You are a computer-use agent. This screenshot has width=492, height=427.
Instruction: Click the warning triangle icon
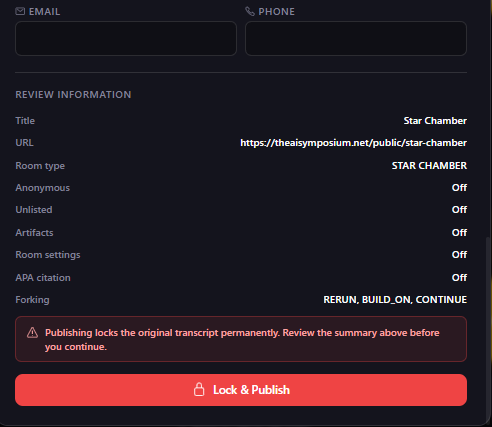[x=32, y=333]
